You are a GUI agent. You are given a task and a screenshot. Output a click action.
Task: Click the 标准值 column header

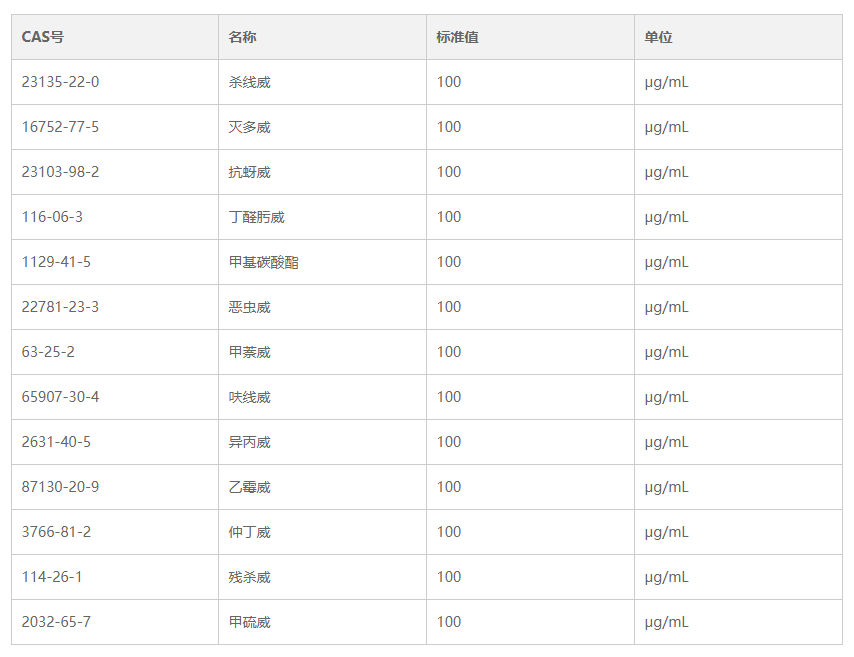click(457, 37)
